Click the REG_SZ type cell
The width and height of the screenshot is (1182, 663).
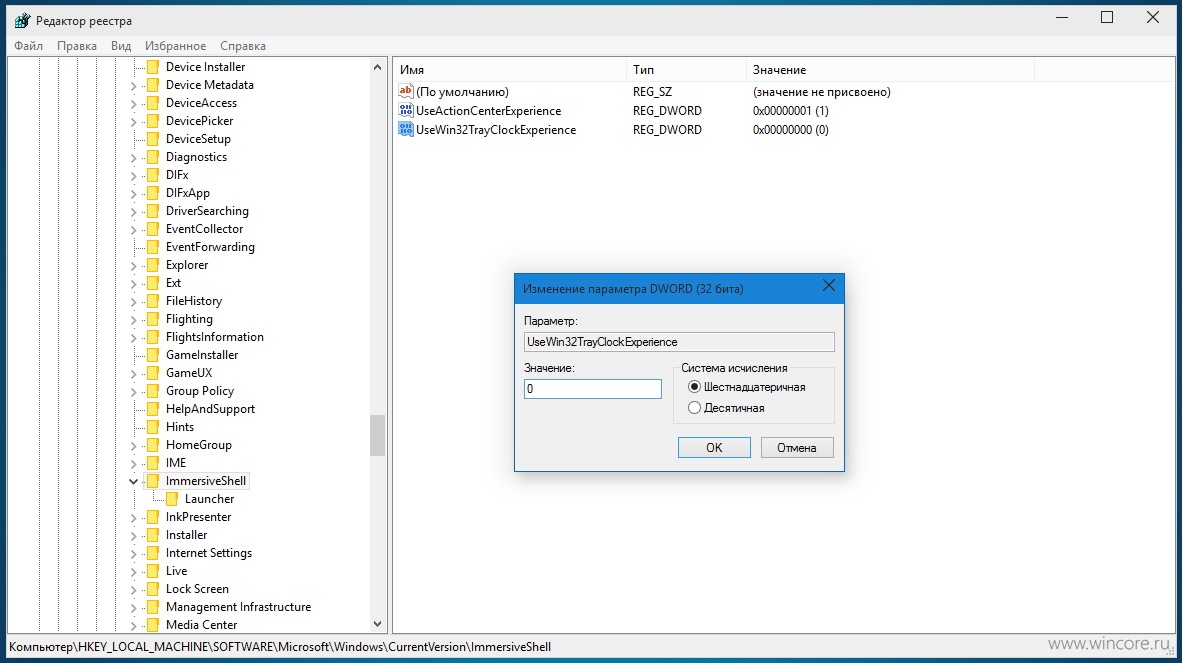click(652, 92)
